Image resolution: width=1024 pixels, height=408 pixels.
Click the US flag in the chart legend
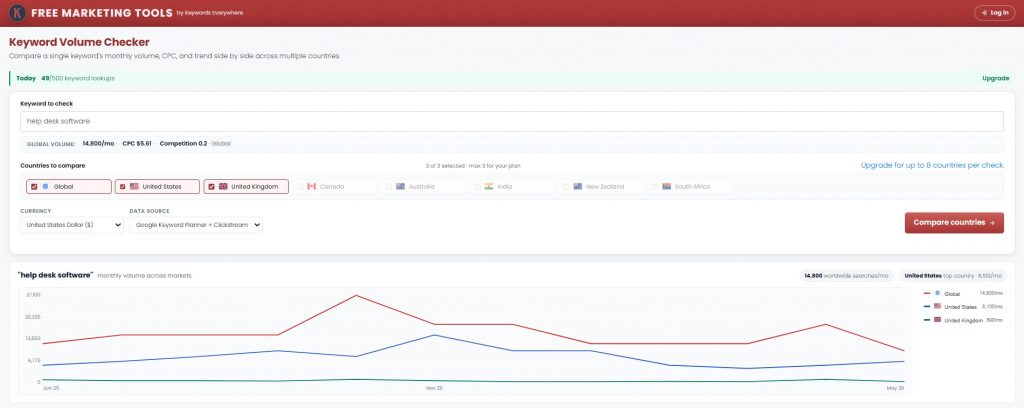point(937,306)
